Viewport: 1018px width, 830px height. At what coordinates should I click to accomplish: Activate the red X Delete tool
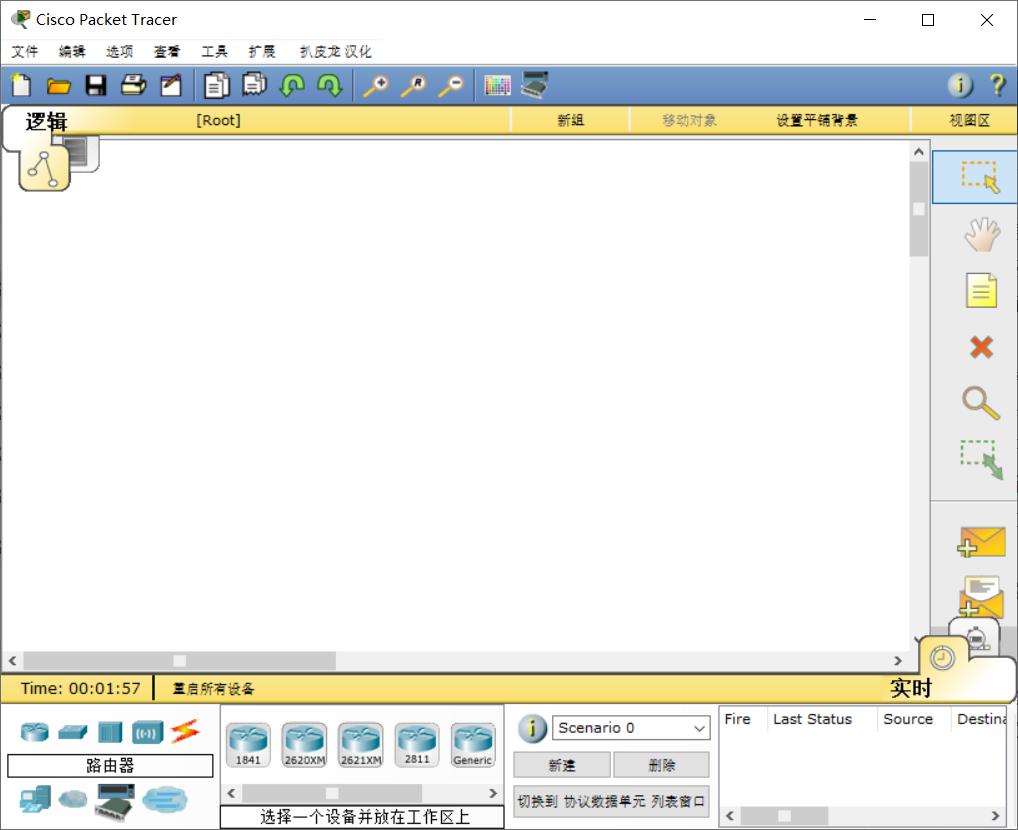click(981, 347)
